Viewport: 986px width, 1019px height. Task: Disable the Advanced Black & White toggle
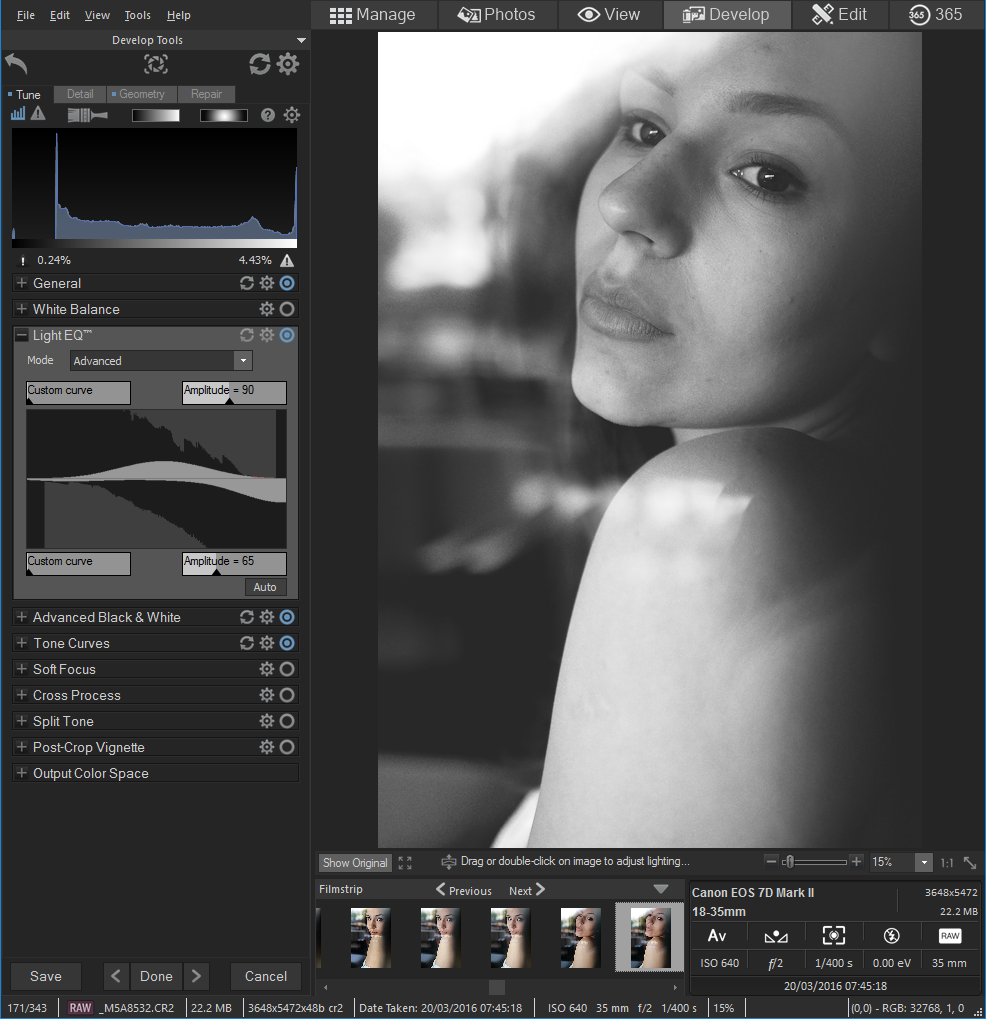[287, 617]
